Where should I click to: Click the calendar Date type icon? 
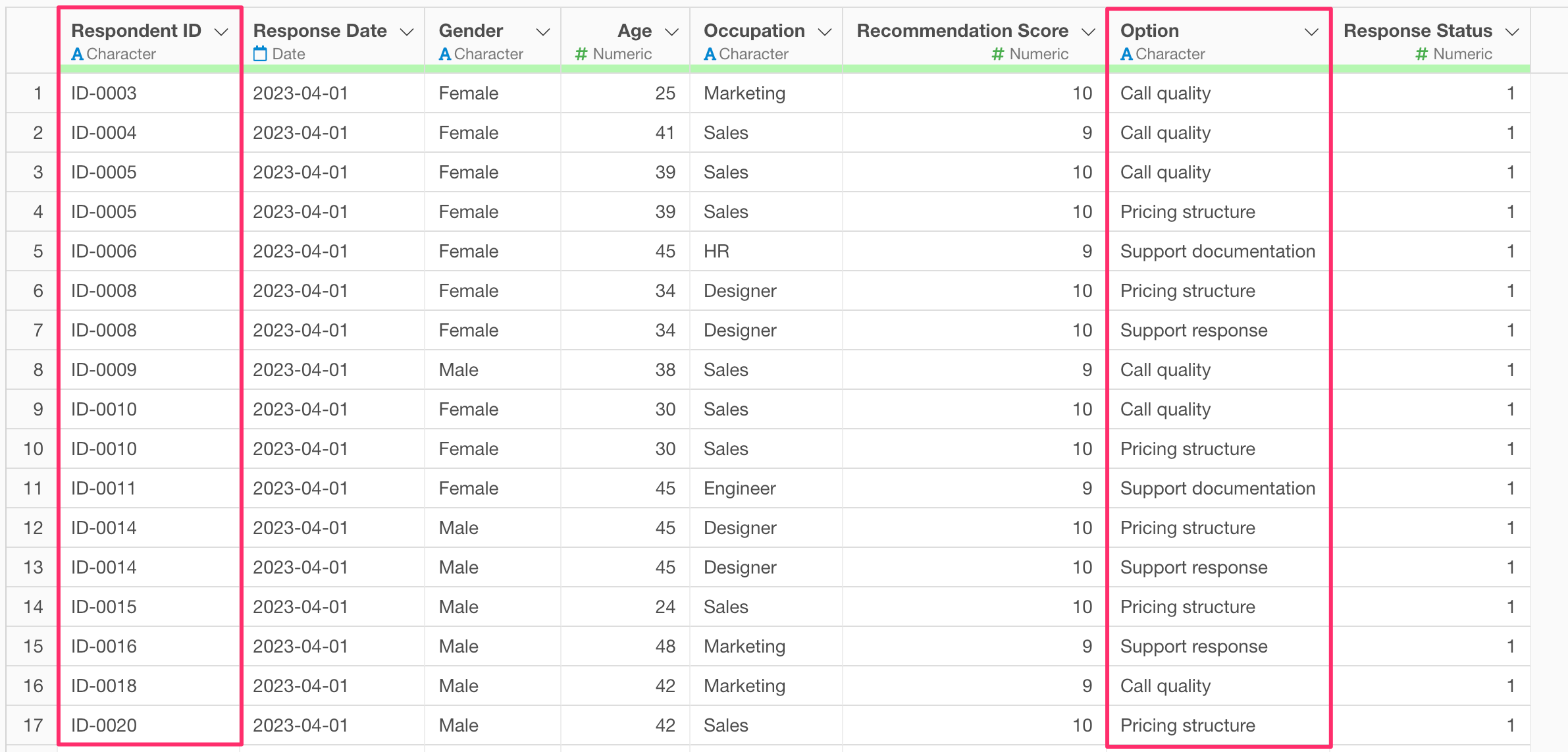click(x=260, y=54)
